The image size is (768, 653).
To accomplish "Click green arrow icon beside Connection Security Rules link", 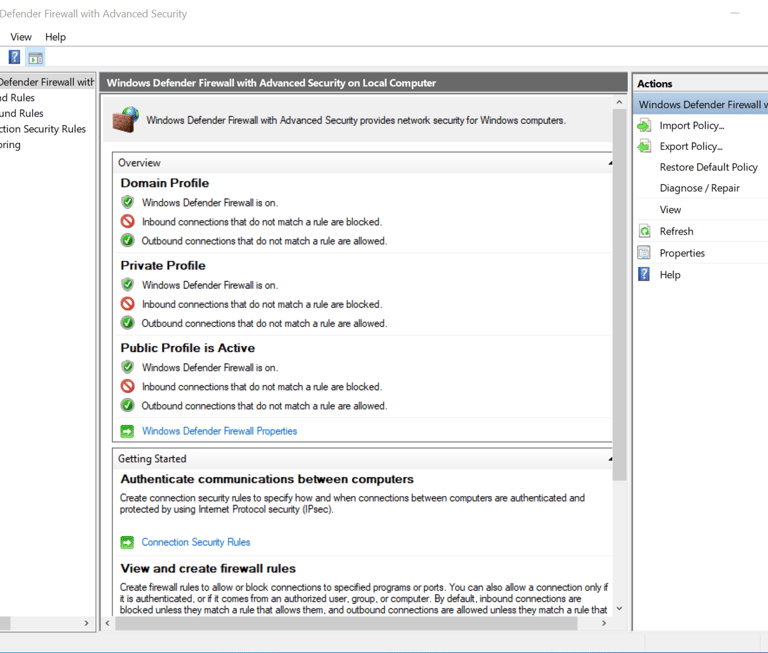I will click(127, 542).
